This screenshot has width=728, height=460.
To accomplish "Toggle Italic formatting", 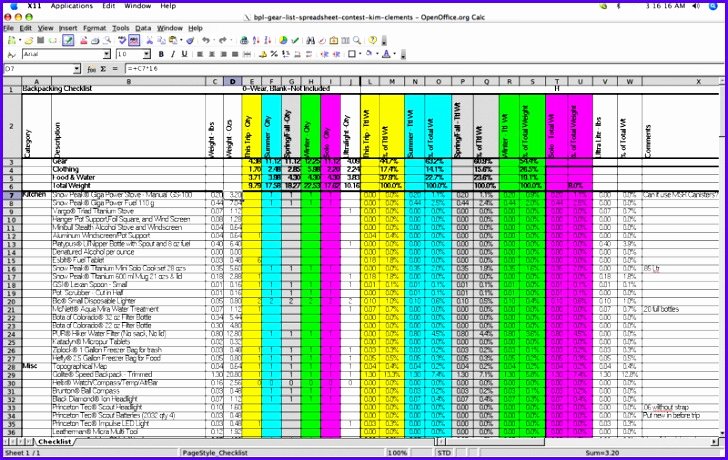I will 173,54.
